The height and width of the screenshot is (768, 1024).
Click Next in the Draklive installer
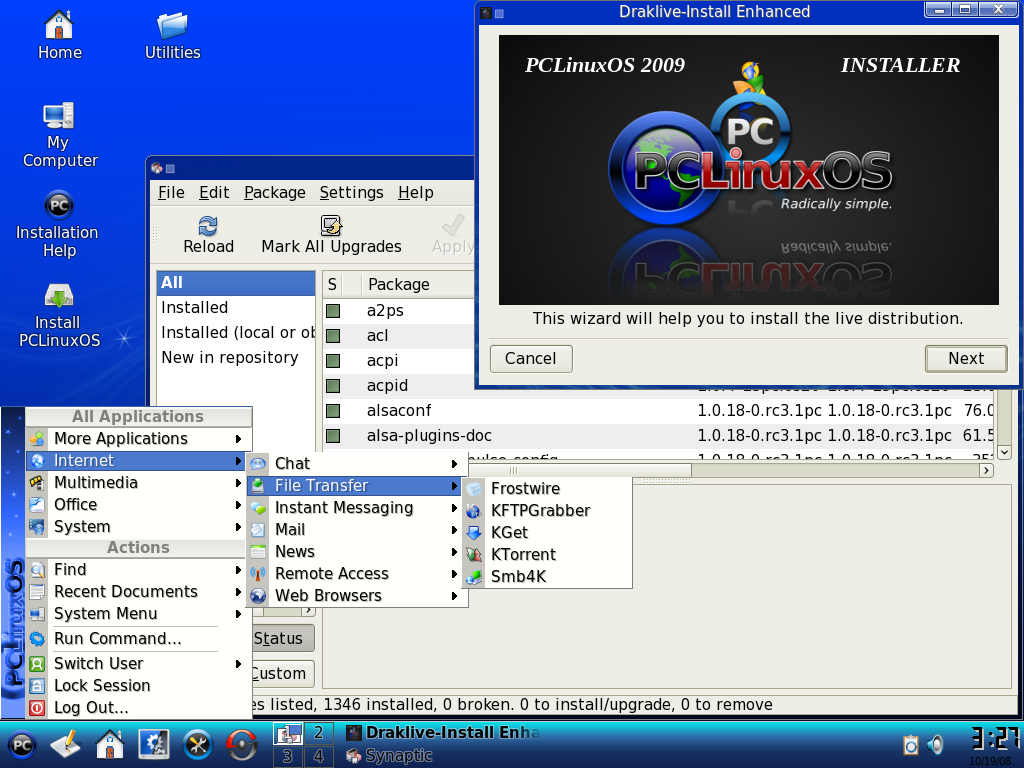point(966,359)
